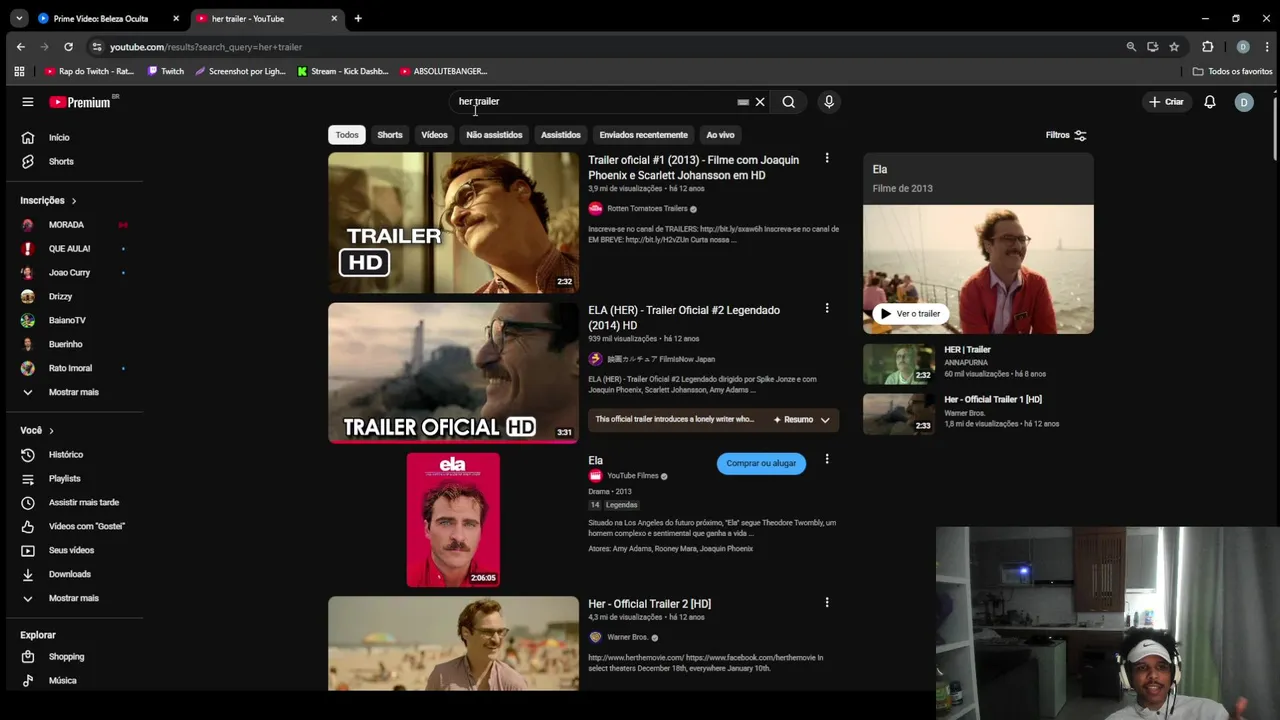Start voice search with the microphone

coord(829,102)
